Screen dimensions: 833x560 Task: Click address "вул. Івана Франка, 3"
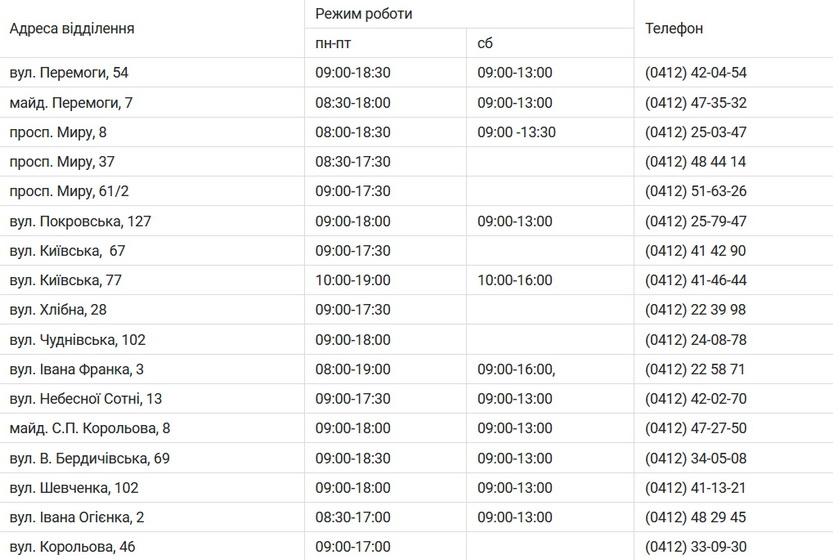click(x=77, y=369)
